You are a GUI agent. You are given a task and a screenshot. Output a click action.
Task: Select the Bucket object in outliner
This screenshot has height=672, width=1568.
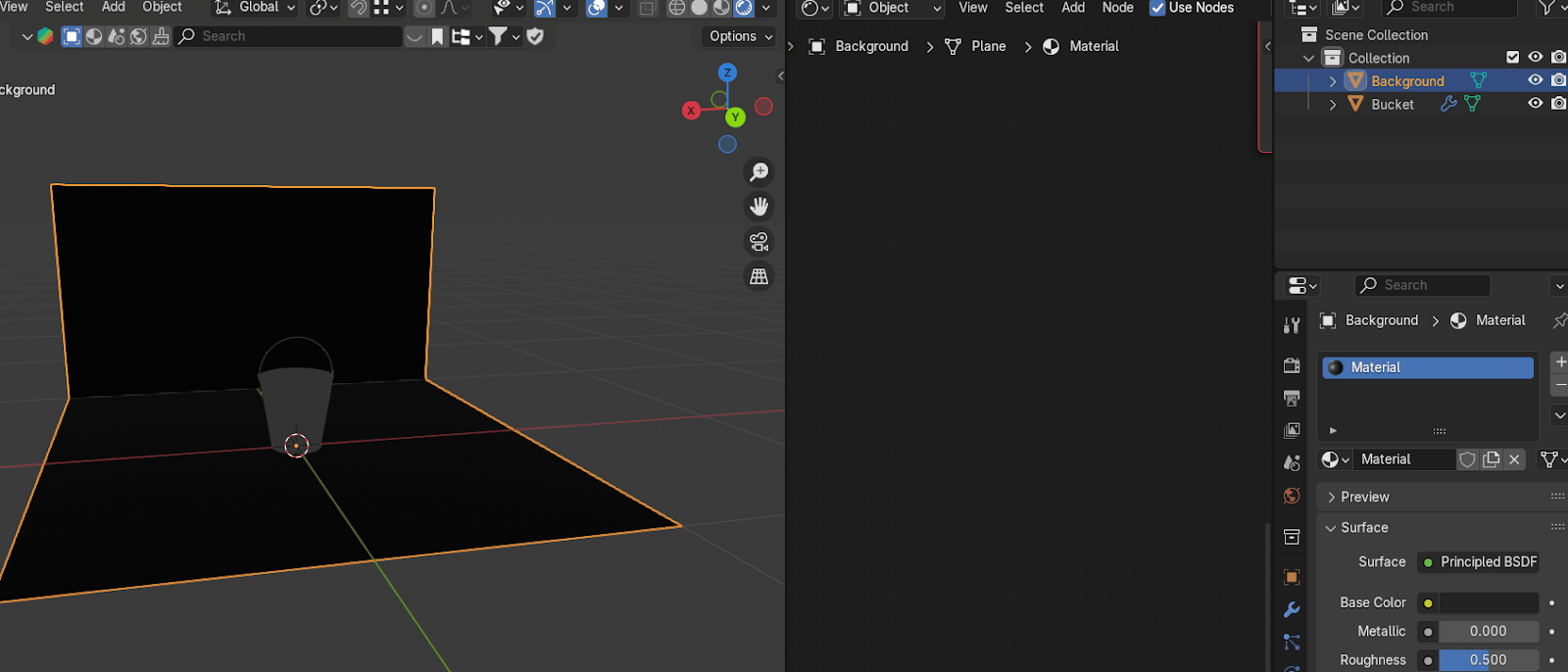point(1392,104)
